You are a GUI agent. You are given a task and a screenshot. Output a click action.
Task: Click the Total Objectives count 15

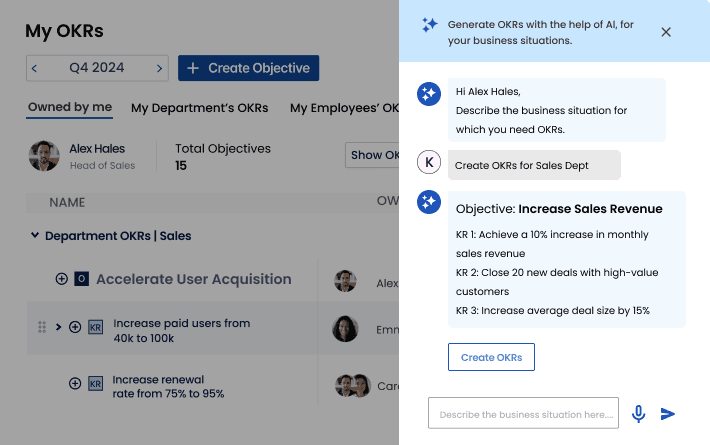181,166
